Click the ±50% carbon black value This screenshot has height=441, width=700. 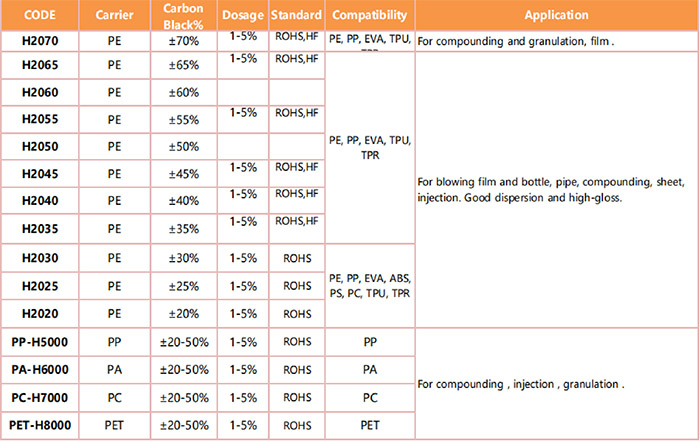183,146
